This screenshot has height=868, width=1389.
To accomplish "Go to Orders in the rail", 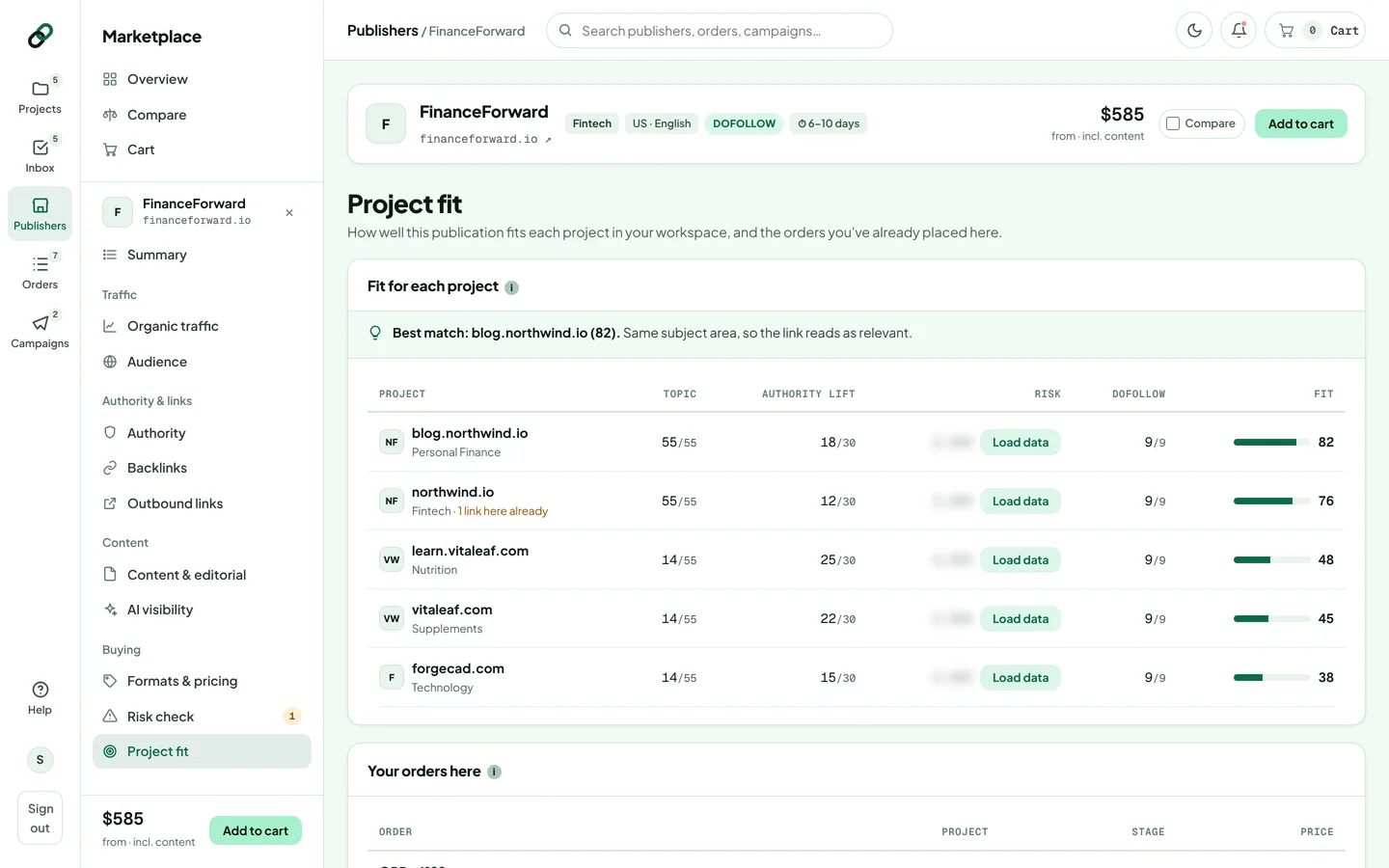I will click(40, 272).
